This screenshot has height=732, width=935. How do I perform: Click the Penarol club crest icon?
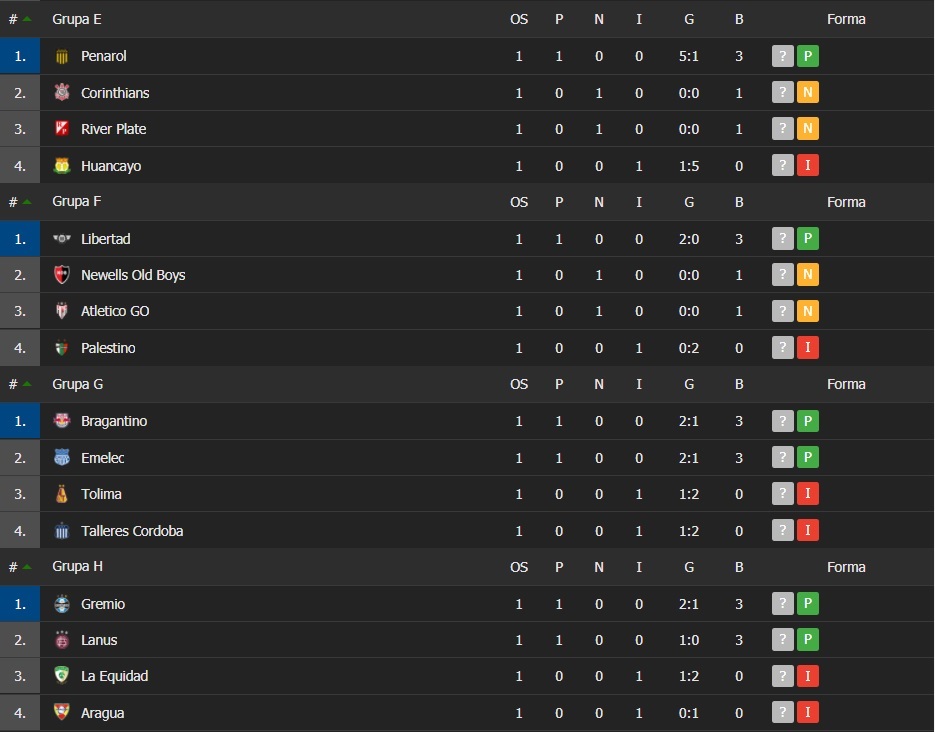click(62, 56)
